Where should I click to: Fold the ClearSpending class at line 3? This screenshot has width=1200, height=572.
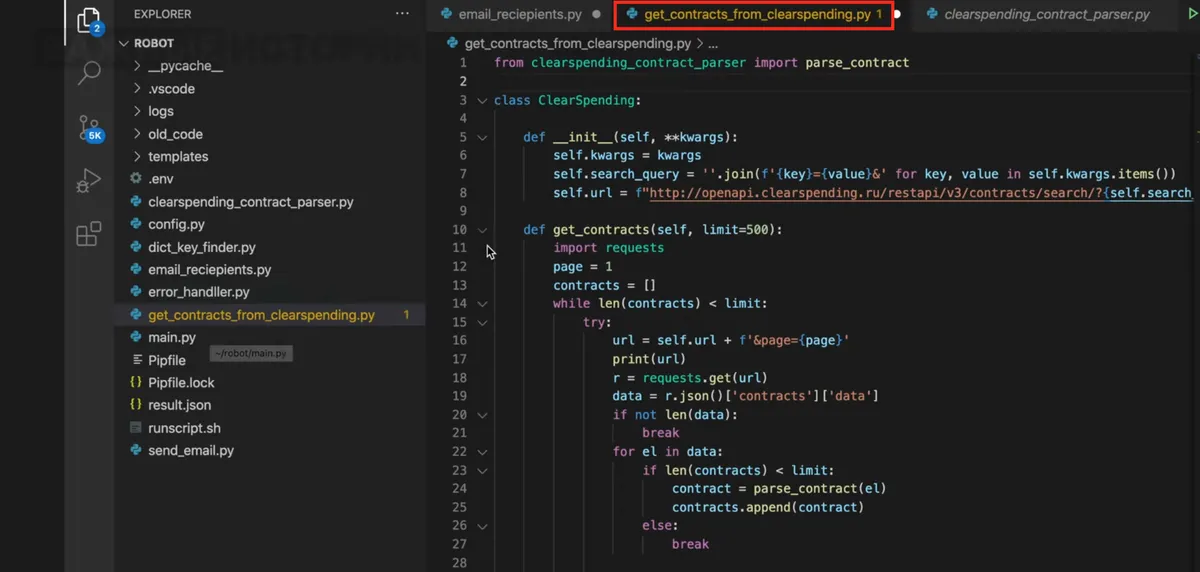coord(483,101)
